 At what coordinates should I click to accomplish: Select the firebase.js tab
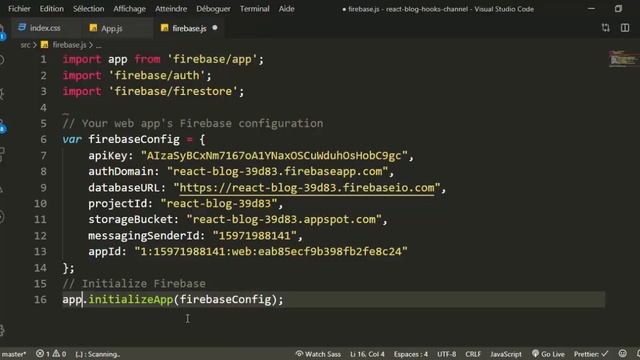coord(189,28)
